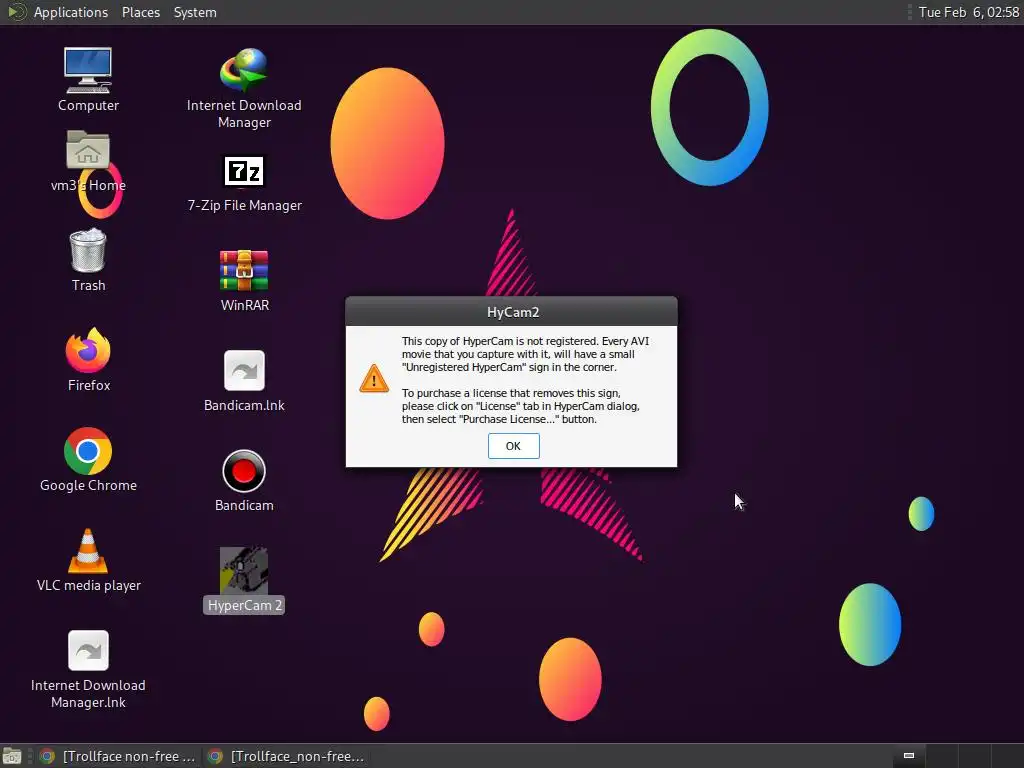Select the VLC media player icon
Screen dimensions: 1024x768
tap(88, 551)
